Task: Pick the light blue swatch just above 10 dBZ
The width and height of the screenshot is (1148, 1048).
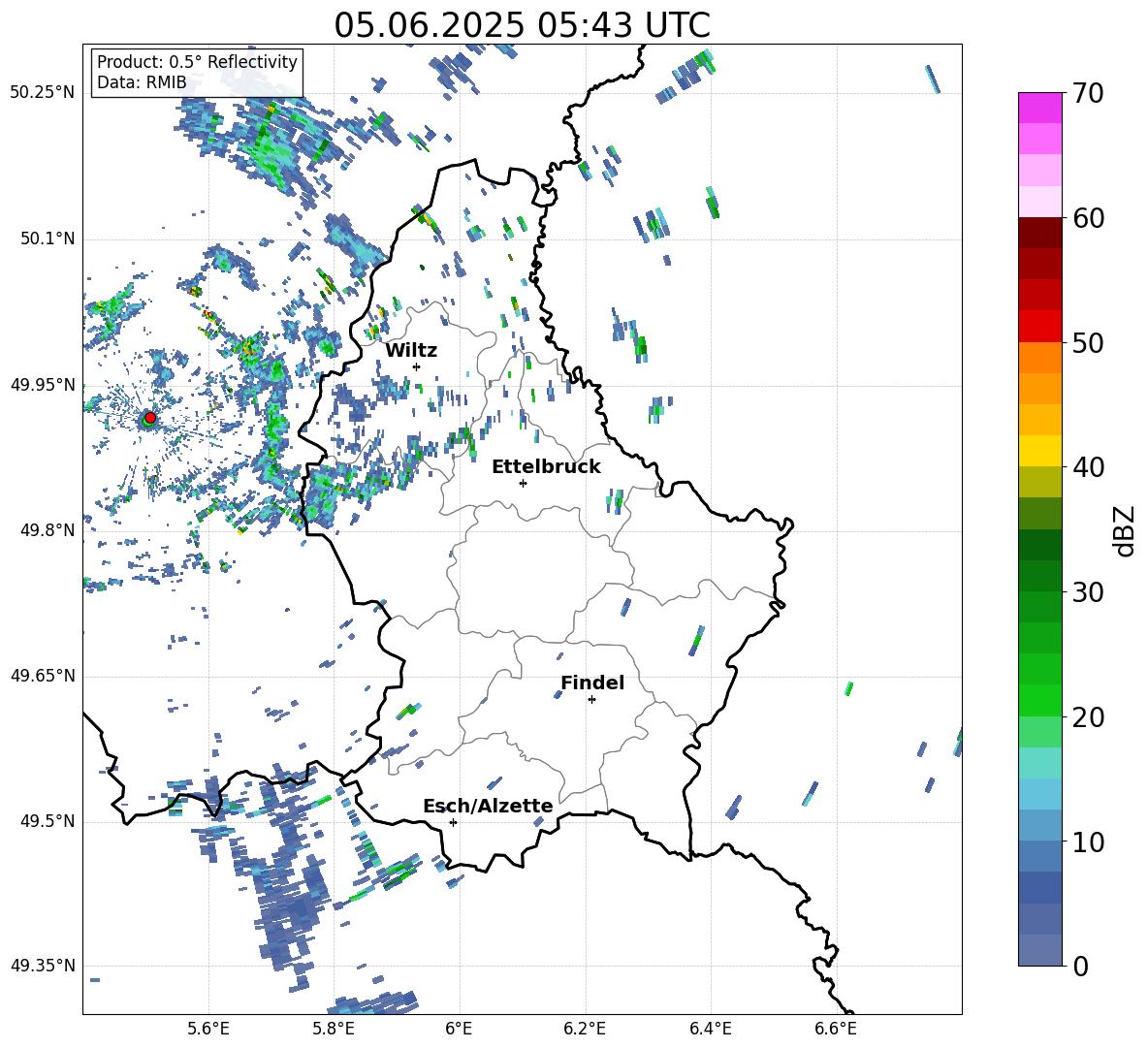Action: pyautogui.click(x=1040, y=826)
